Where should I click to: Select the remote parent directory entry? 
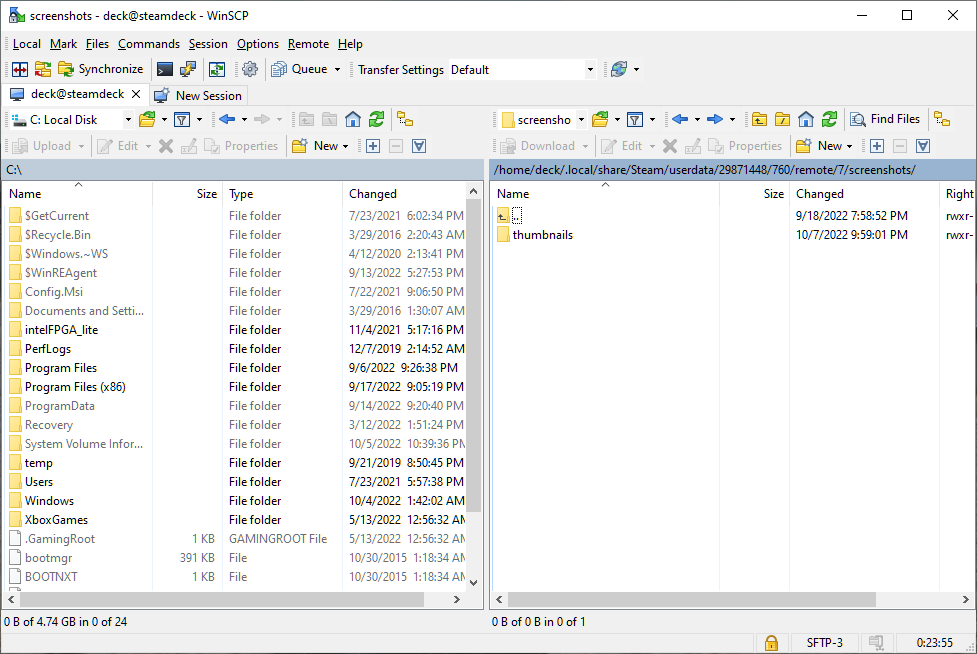pos(510,216)
